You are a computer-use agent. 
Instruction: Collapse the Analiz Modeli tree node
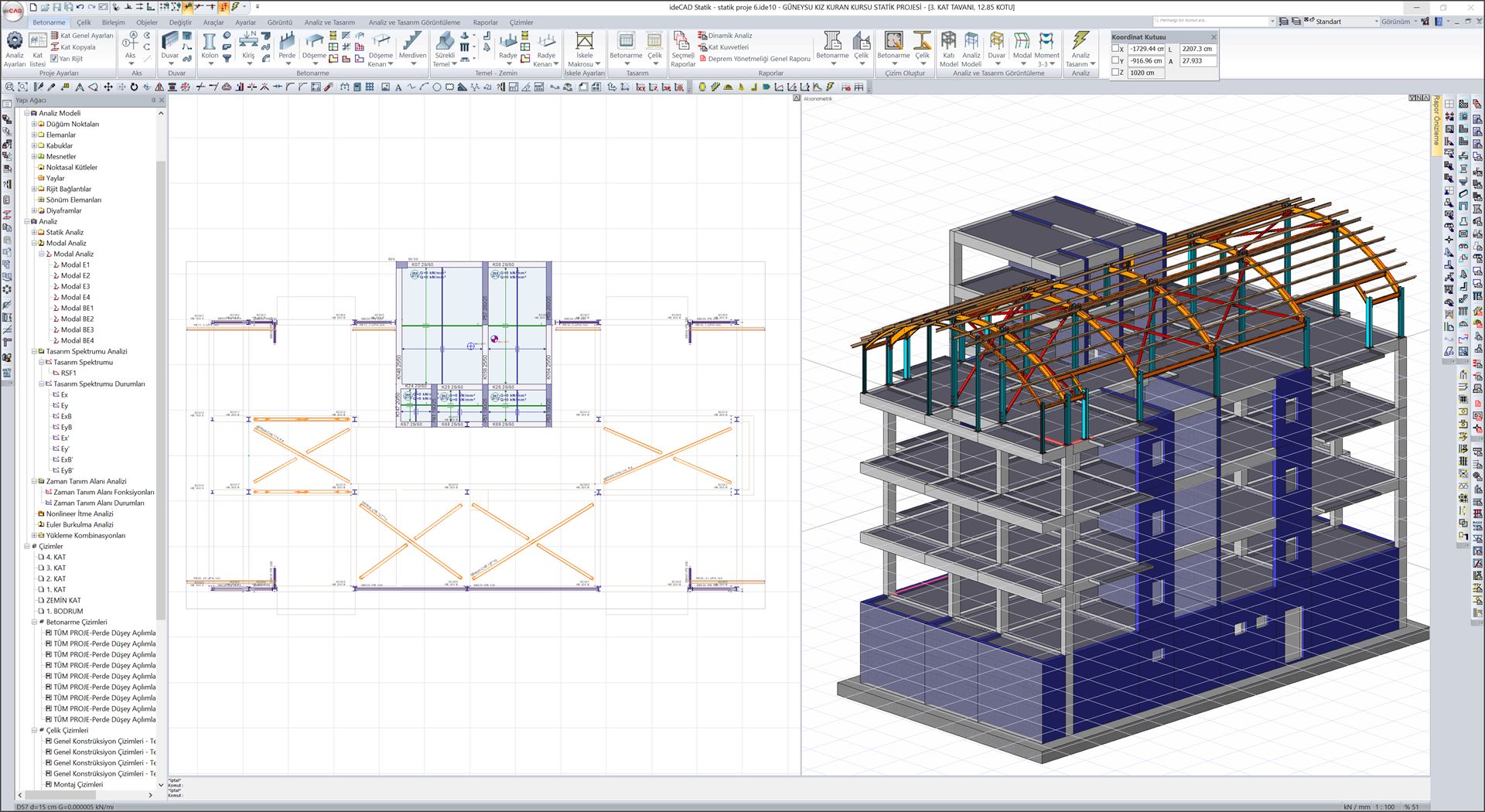click(27, 112)
